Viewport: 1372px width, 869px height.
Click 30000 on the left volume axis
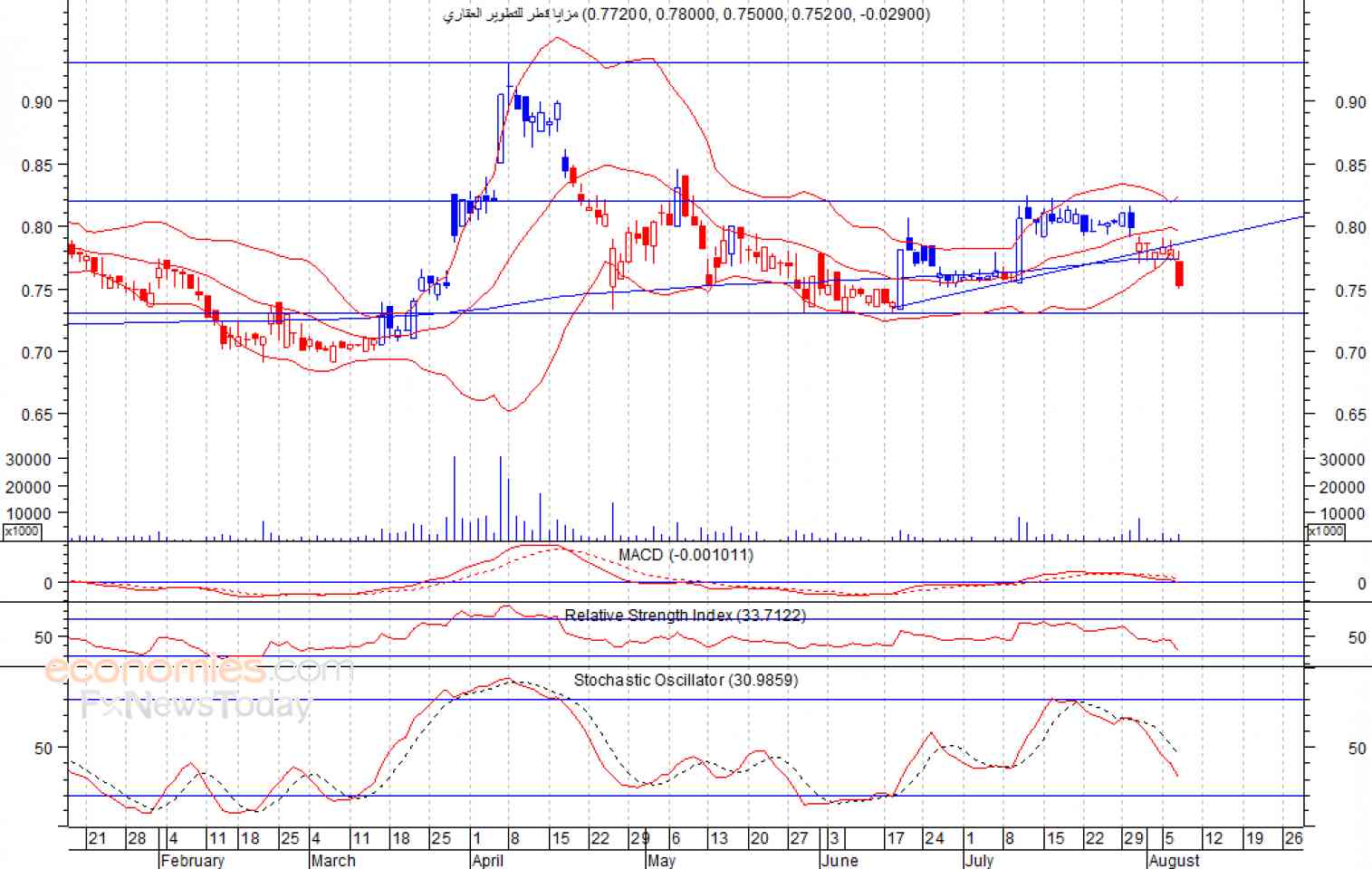tap(28, 459)
